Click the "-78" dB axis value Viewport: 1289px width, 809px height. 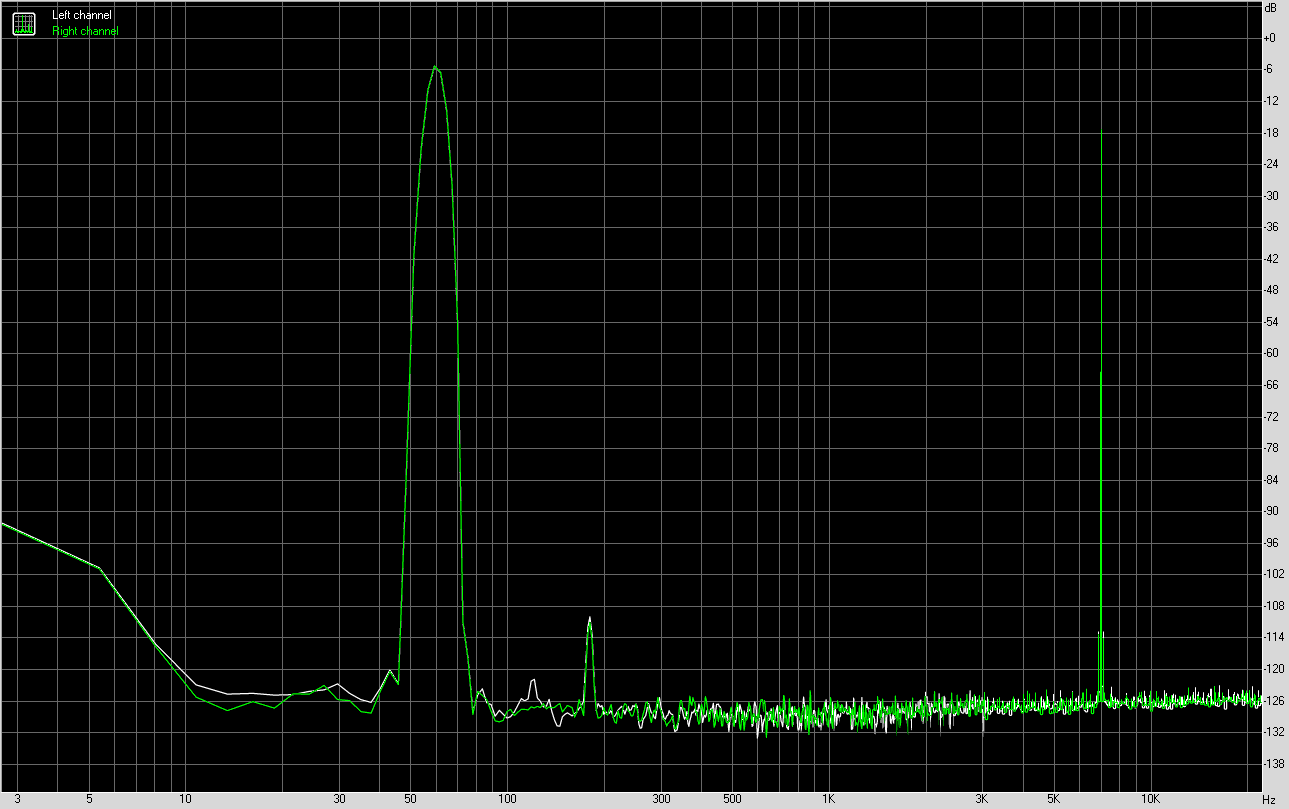1272,448
